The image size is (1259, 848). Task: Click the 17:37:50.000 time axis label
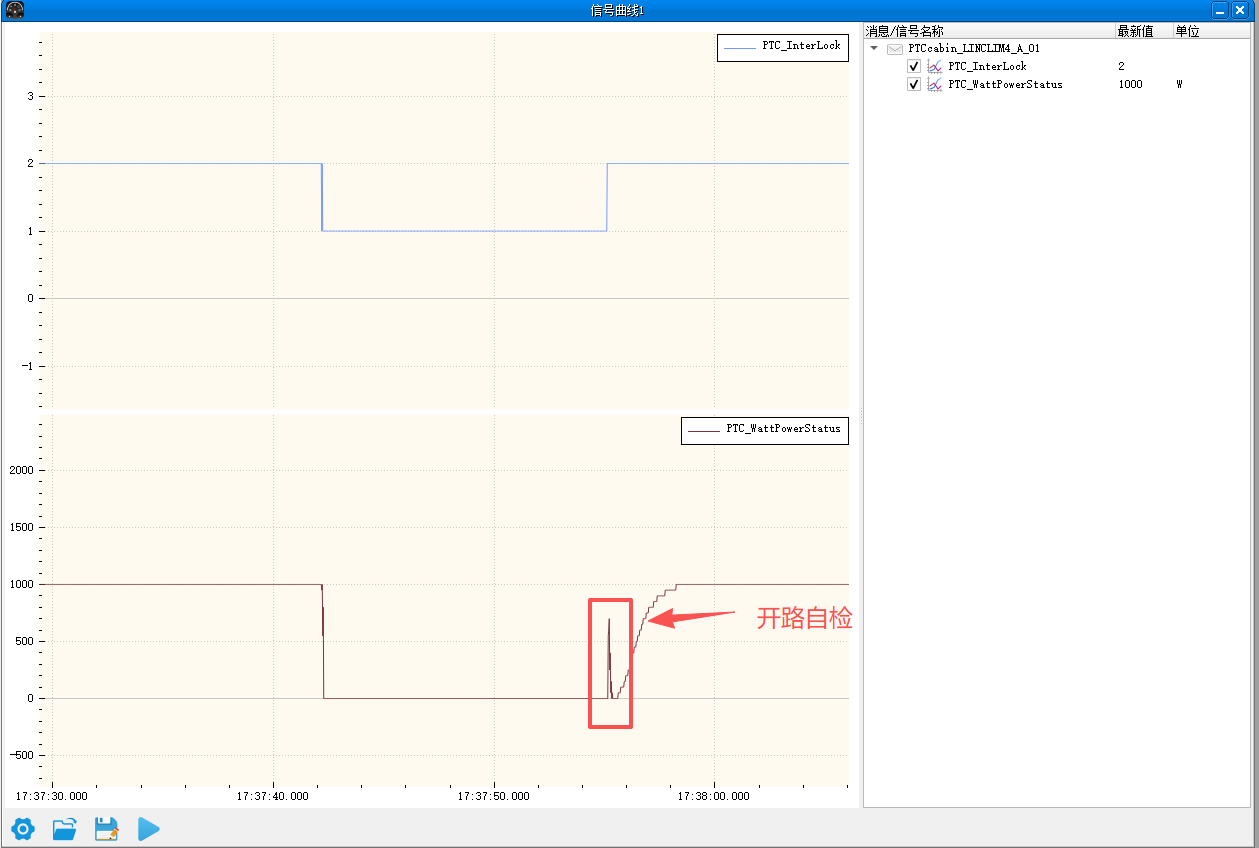[x=494, y=796]
